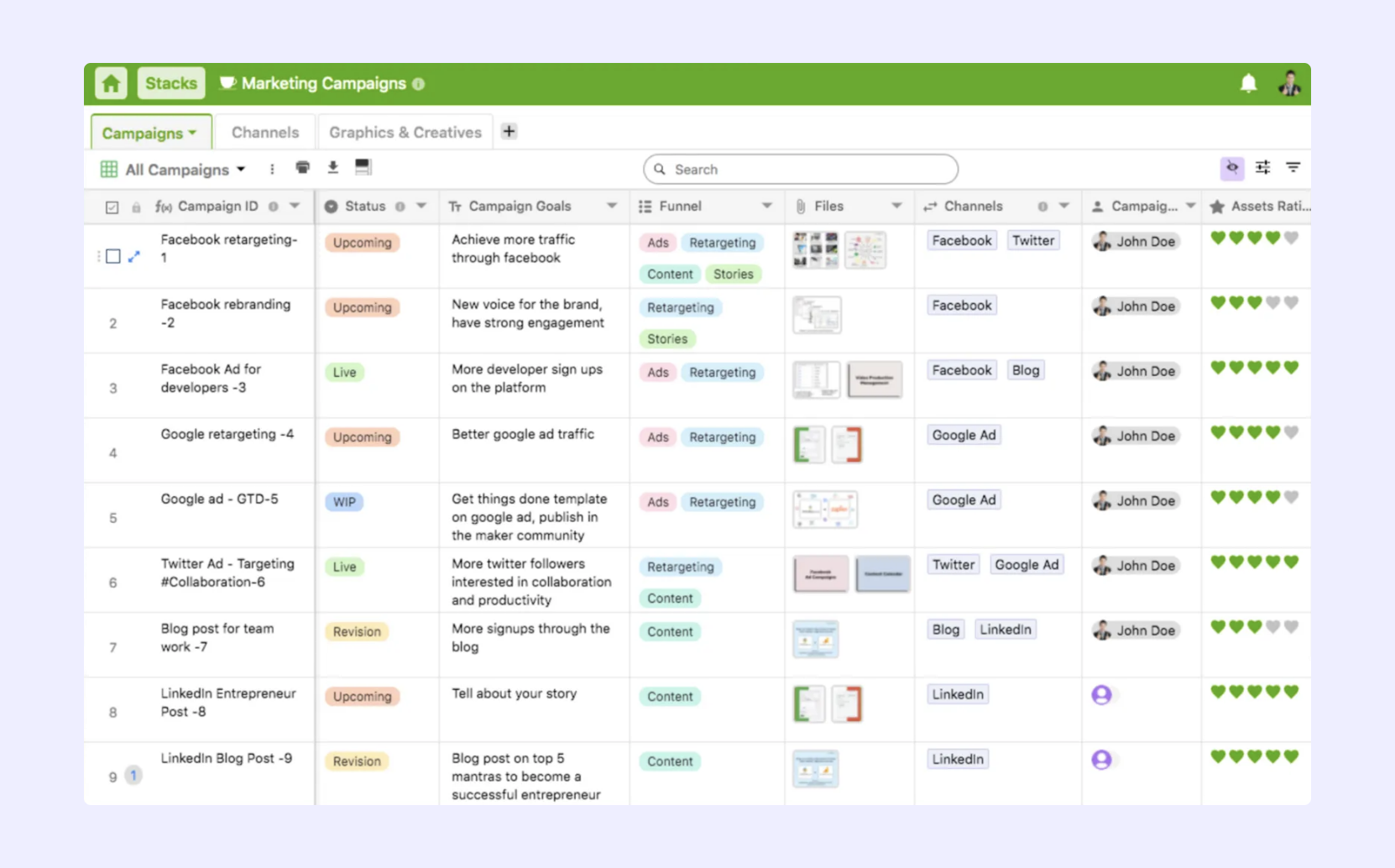
Task: Open the Campaign ID column dropdown
Action: tap(295, 206)
